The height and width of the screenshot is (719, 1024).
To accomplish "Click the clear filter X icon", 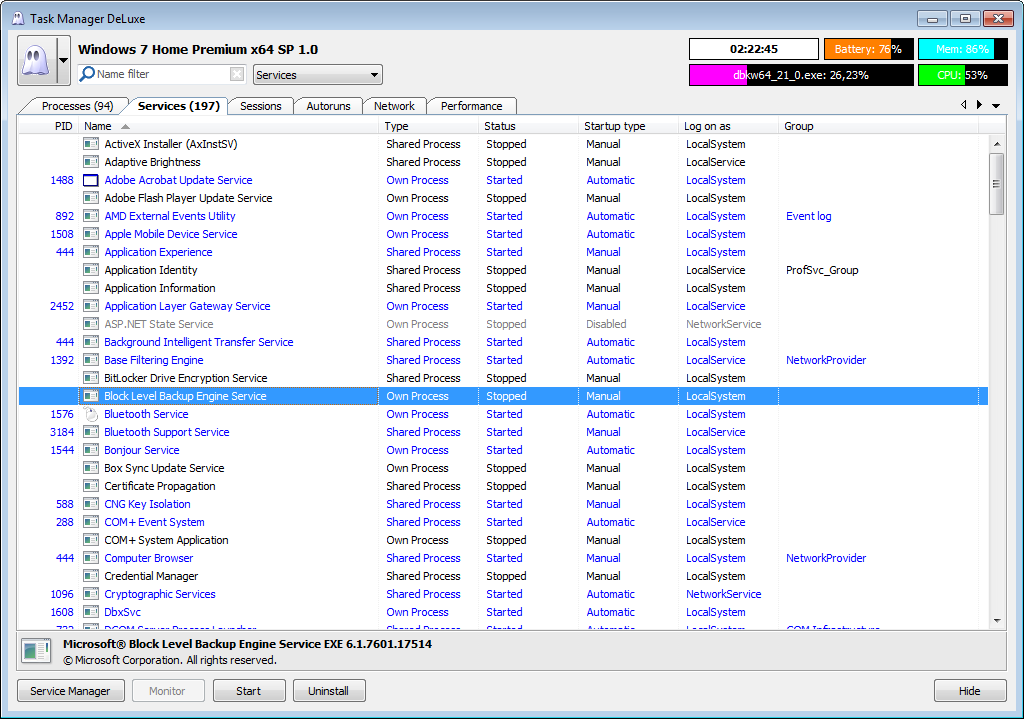I will click(x=237, y=74).
